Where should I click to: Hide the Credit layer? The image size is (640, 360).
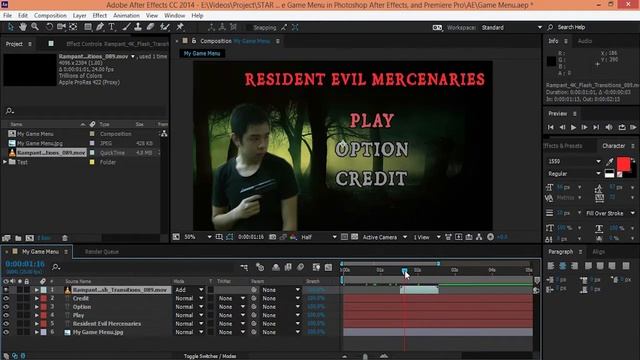pyautogui.click(x=6, y=298)
